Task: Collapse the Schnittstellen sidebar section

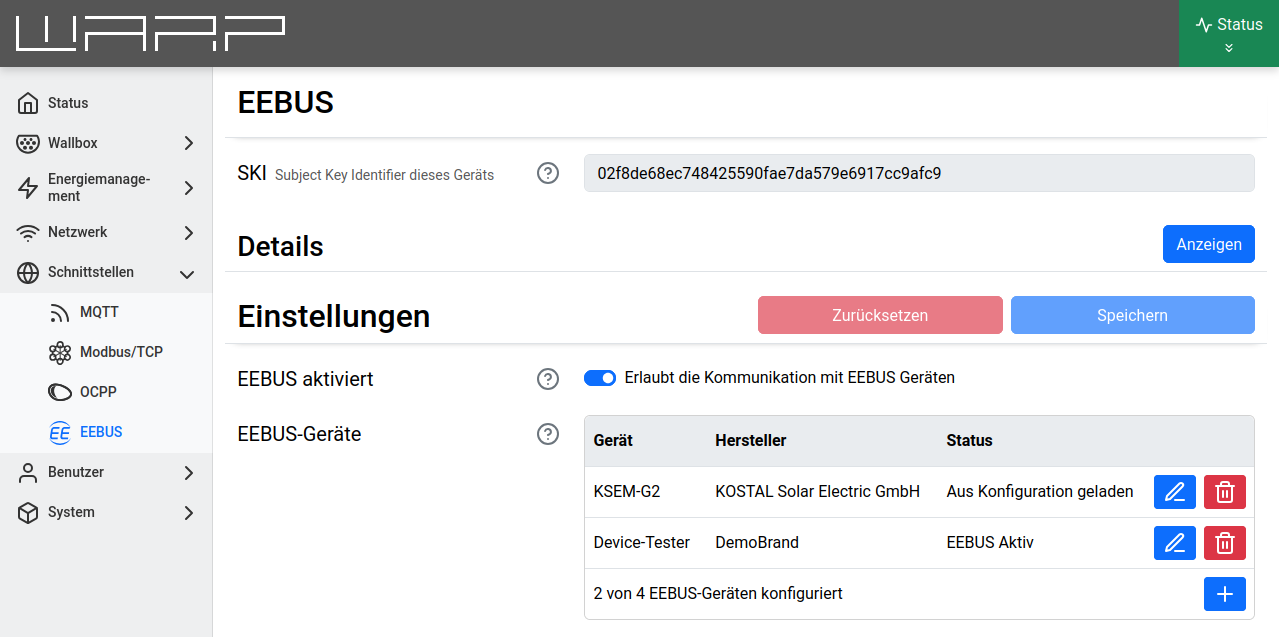Action: pos(106,272)
